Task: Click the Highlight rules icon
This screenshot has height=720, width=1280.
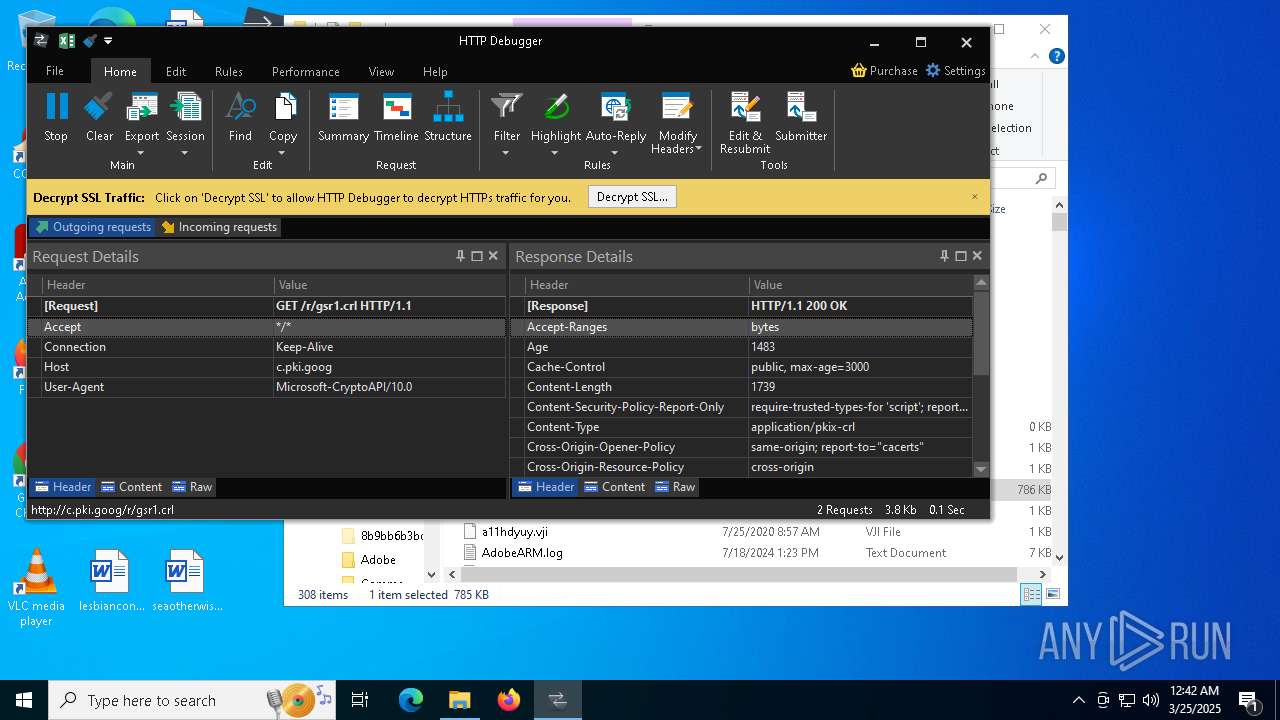Action: [556, 107]
